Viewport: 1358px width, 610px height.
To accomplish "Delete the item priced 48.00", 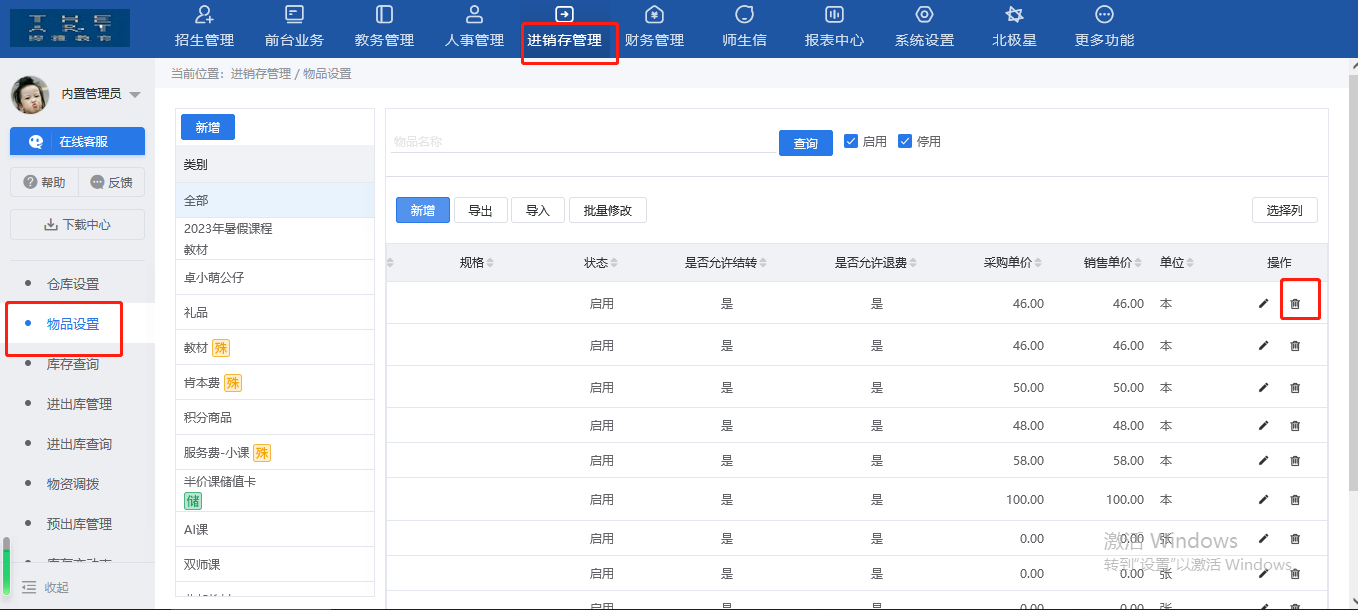I will (x=1295, y=425).
